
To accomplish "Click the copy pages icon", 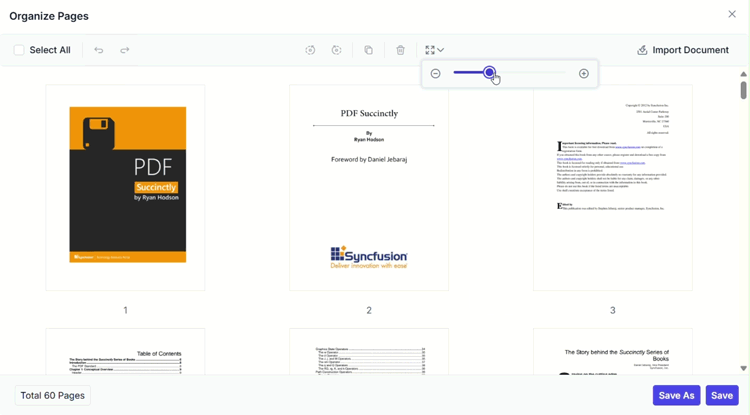I will [368, 50].
